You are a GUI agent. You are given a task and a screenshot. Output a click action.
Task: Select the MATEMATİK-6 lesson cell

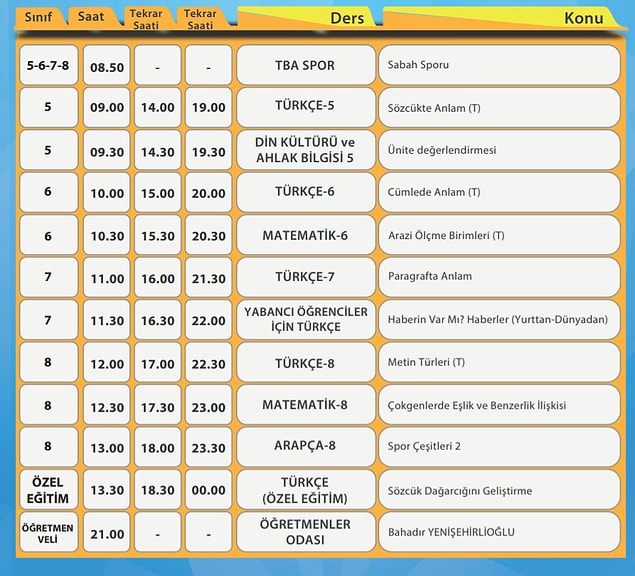click(x=306, y=235)
